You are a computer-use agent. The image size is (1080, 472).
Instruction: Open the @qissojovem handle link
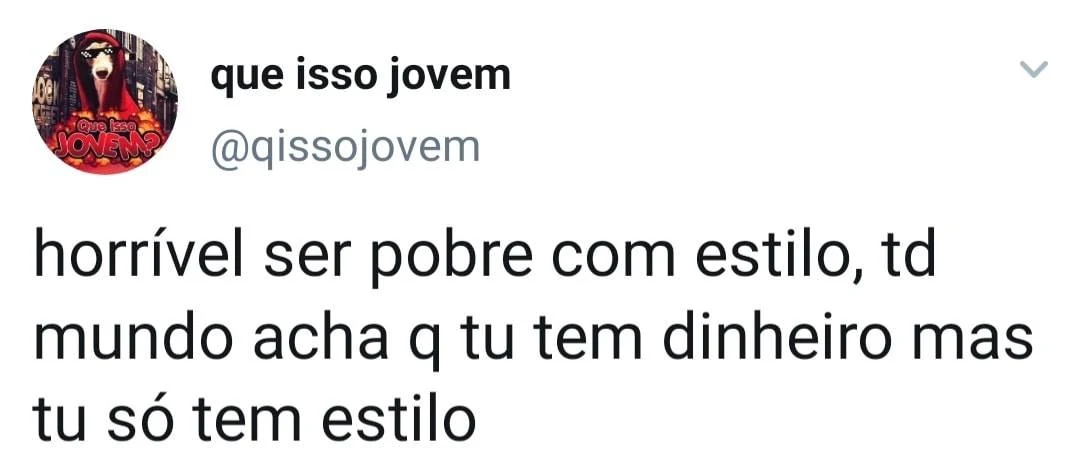pos(344,148)
